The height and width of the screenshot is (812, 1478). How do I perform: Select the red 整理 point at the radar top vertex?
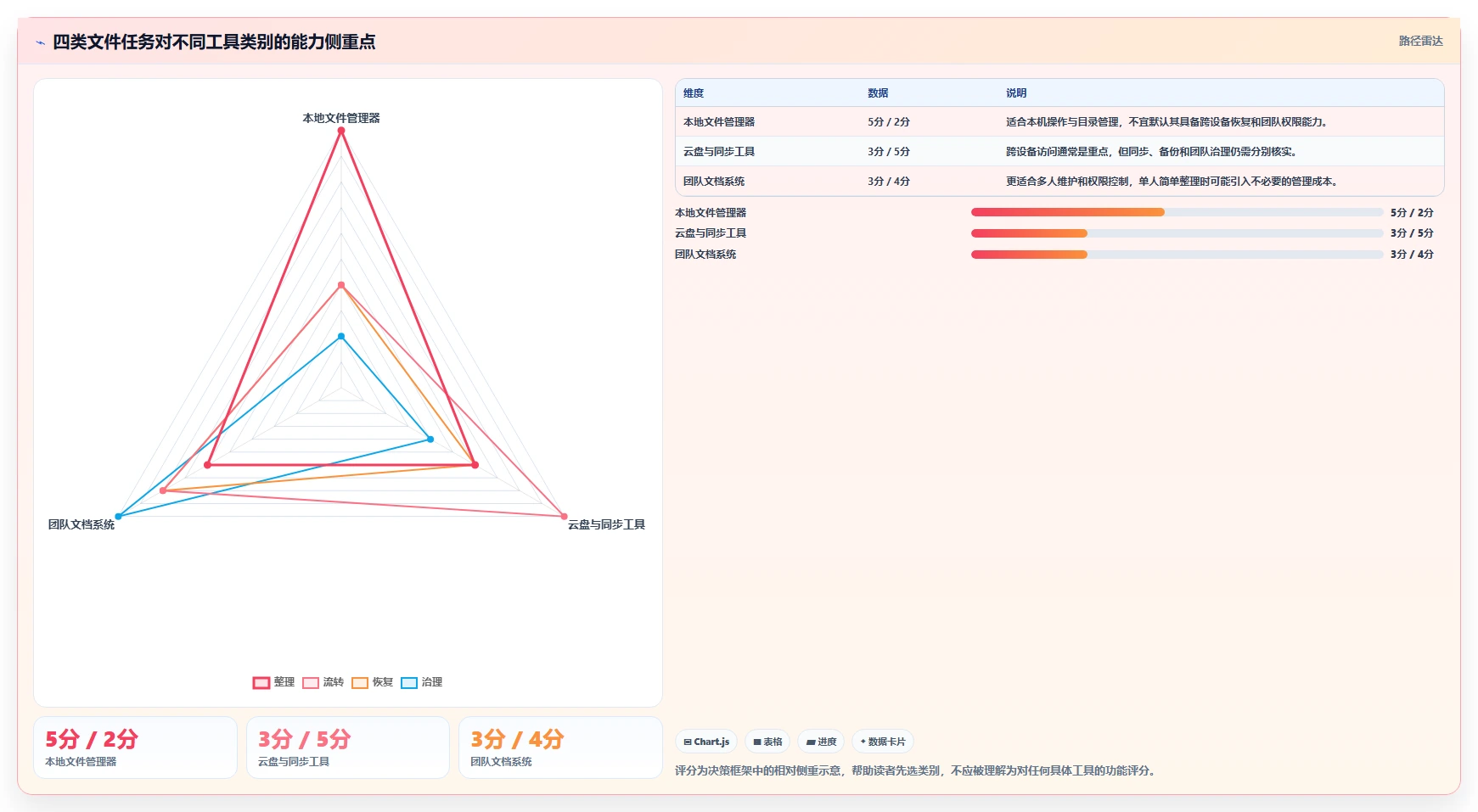coord(341,131)
